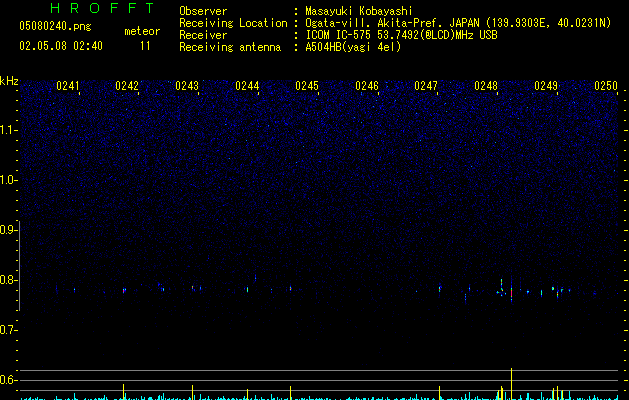The width and height of the screenshot is (629, 400).
Task: Click time marker 0247
Action: pyautogui.click(x=426, y=86)
